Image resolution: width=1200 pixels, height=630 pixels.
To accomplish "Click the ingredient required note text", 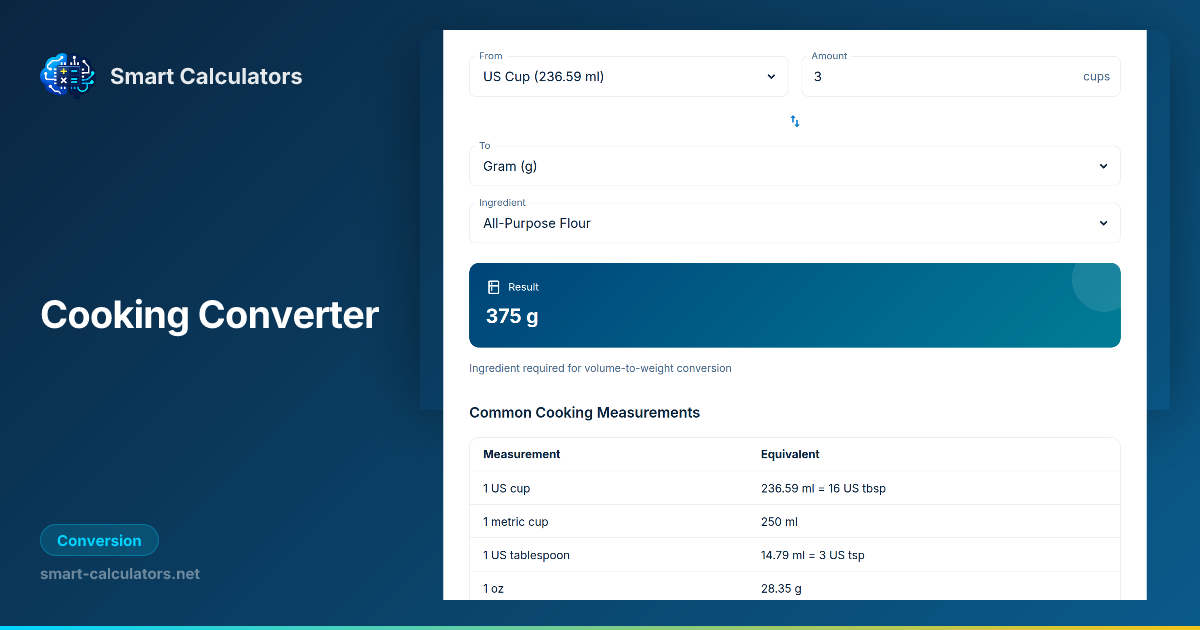I will (x=600, y=368).
